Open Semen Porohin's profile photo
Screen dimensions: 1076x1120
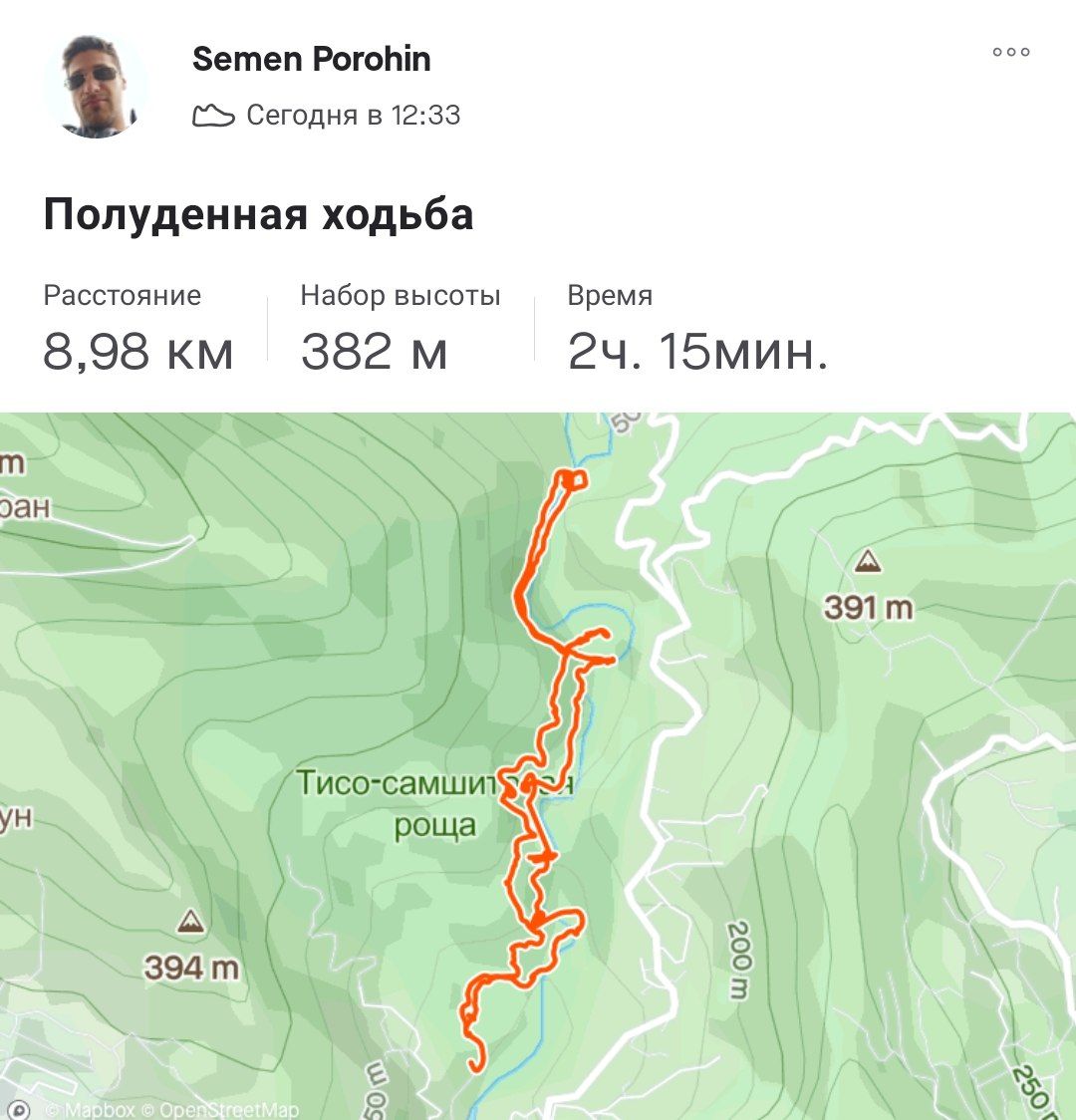tap(95, 86)
